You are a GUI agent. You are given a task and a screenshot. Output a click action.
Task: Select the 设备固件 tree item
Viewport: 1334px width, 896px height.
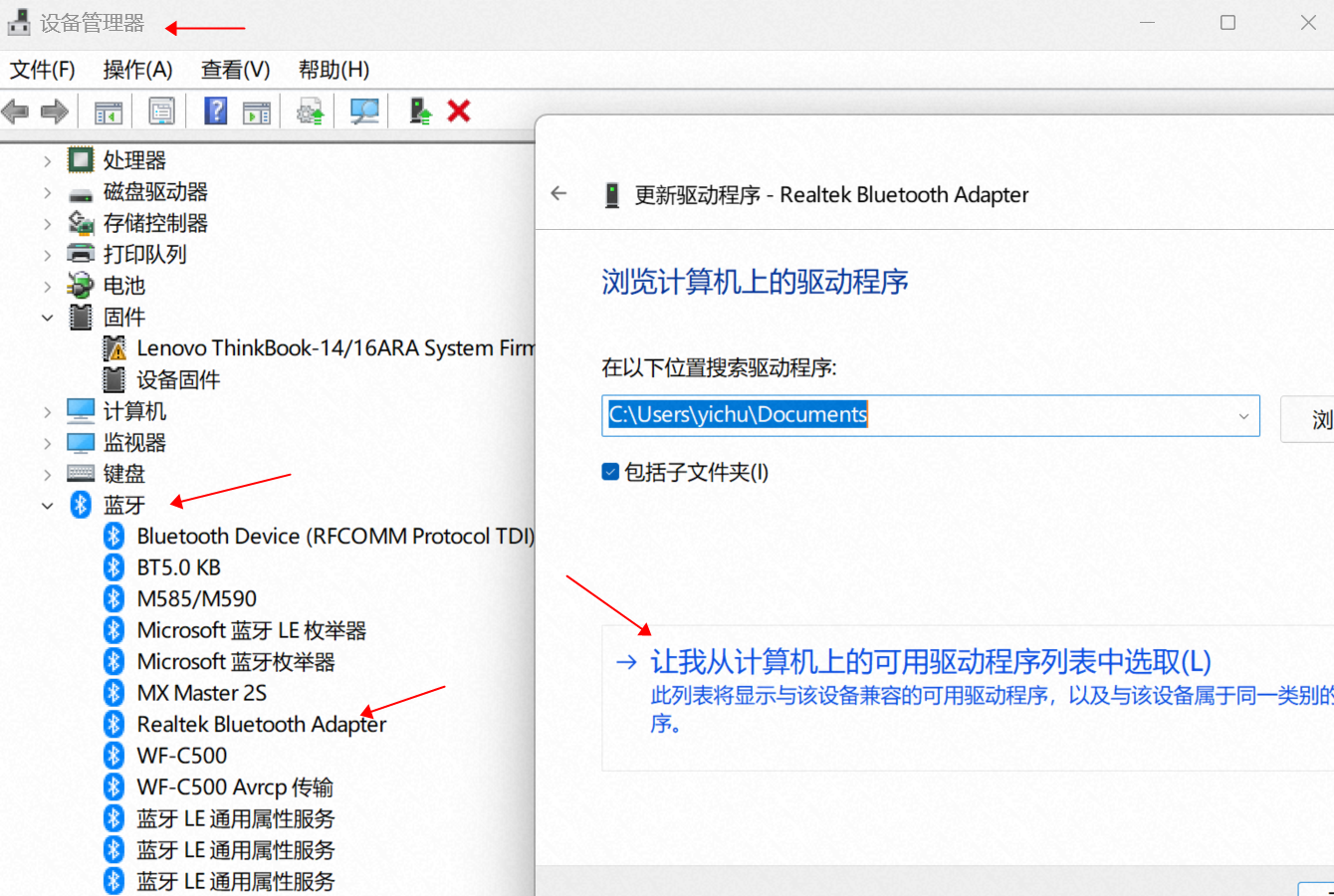pos(178,379)
